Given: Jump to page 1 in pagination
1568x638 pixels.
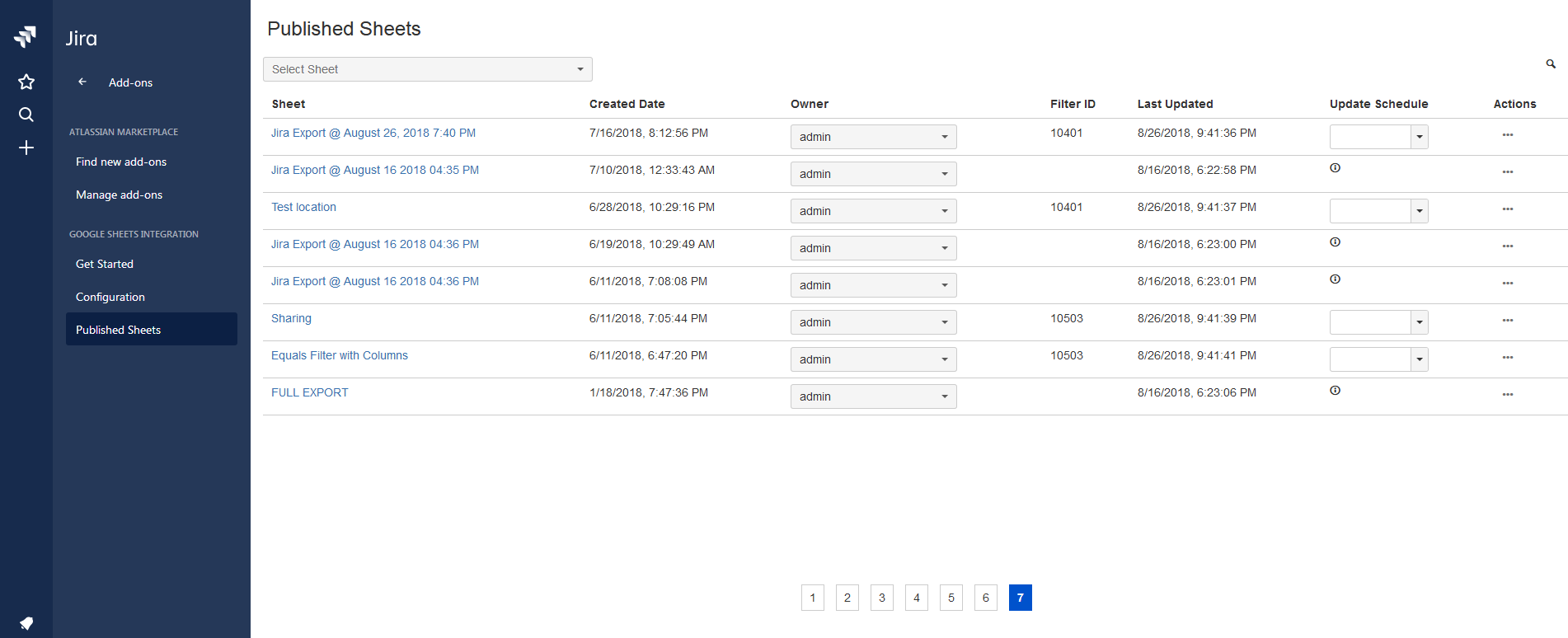Looking at the screenshot, I should [812, 598].
